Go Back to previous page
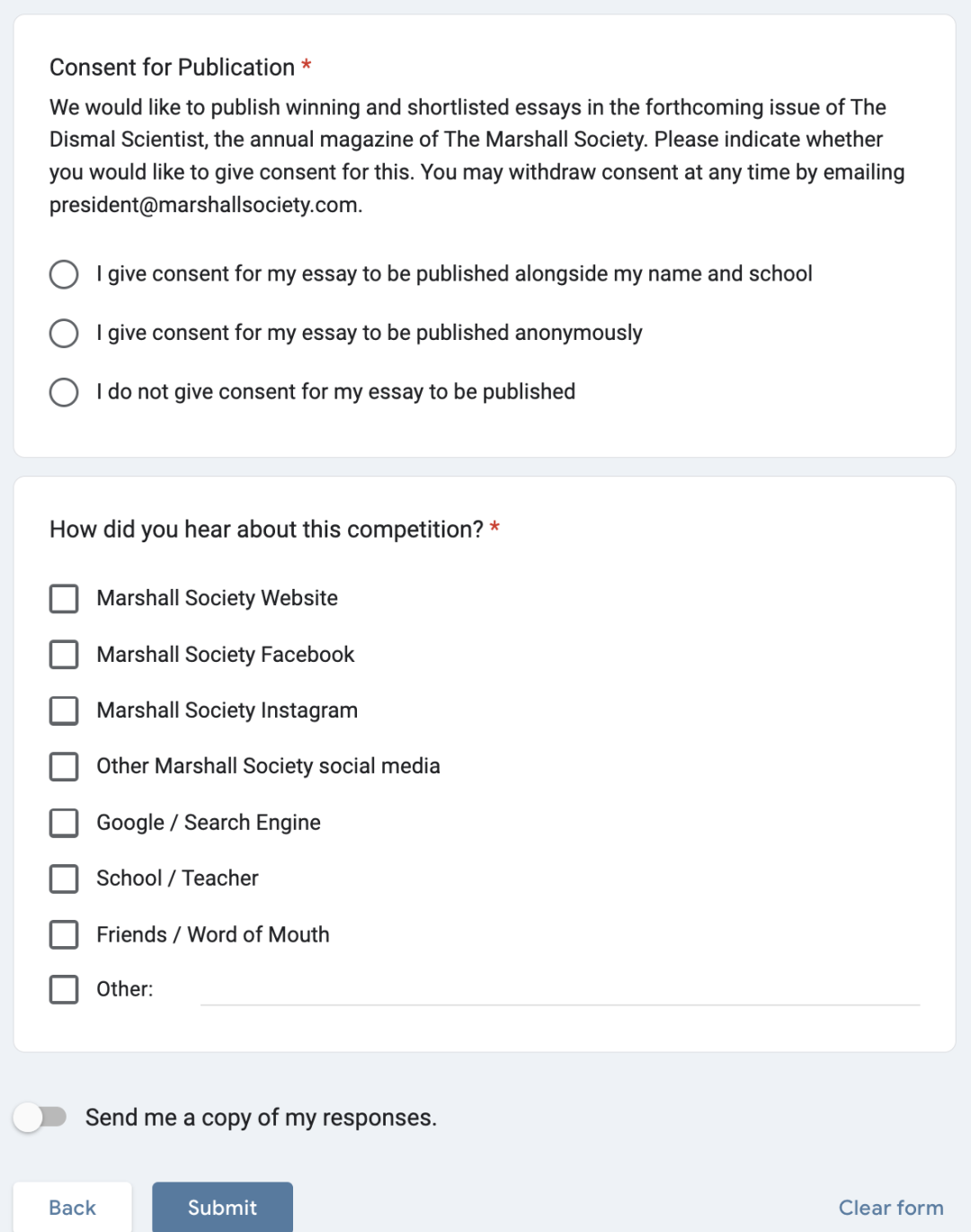Image resolution: width=971 pixels, height=1232 pixels. click(72, 1208)
